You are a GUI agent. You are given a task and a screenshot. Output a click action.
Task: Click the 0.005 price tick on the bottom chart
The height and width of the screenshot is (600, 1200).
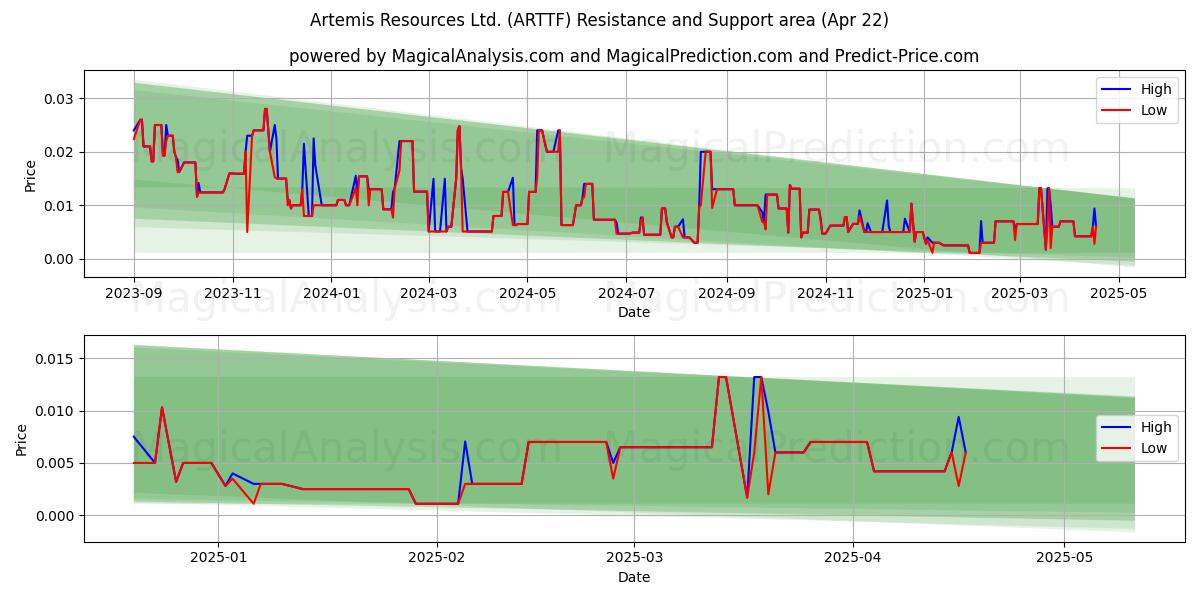pyautogui.click(x=56, y=463)
